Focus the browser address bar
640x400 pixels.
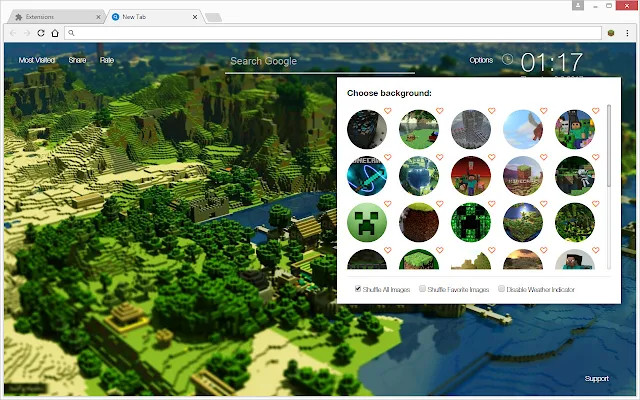pyautogui.click(x=333, y=33)
